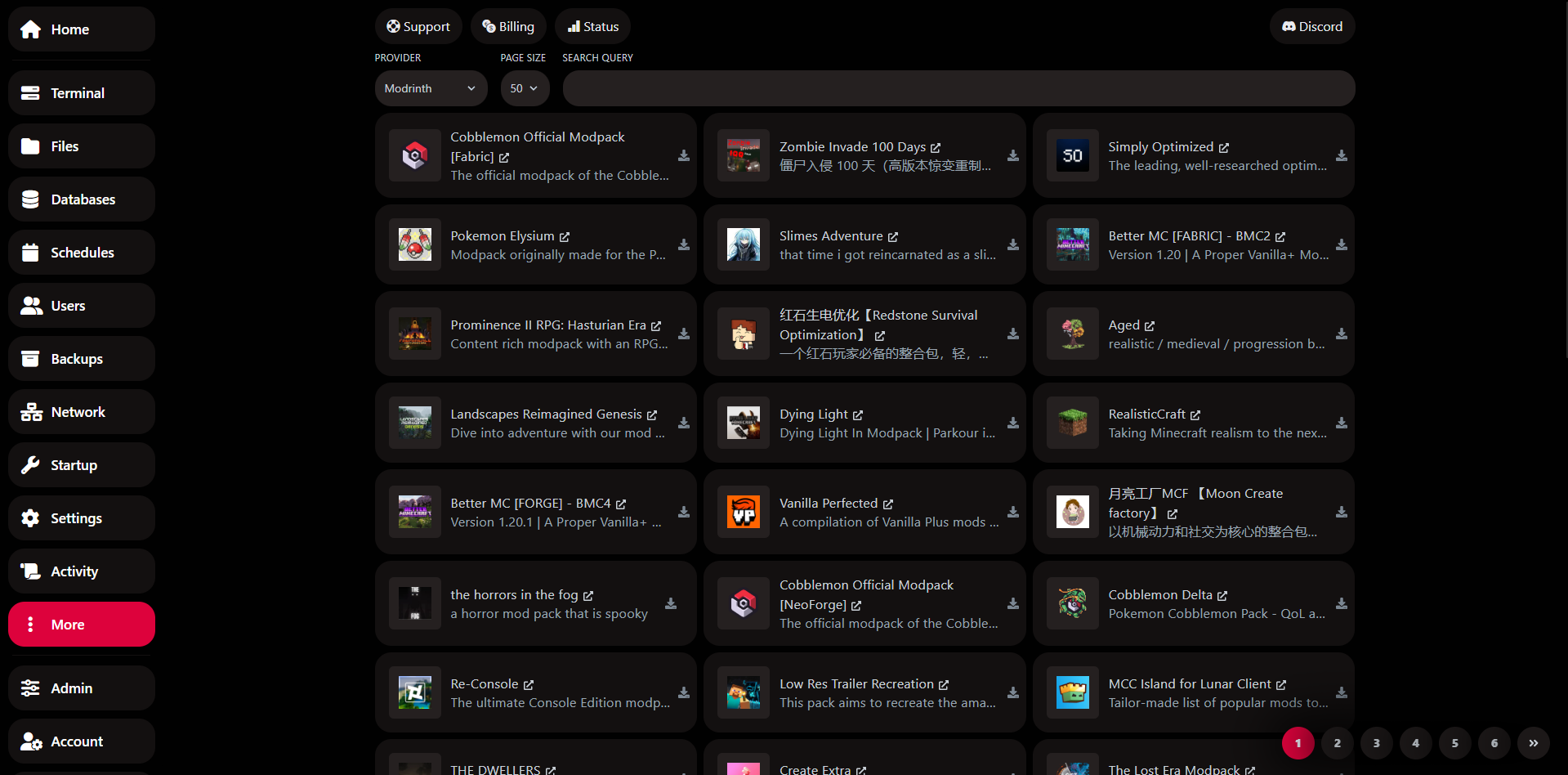Open external link for Cobblemon Delta

pyautogui.click(x=1222, y=595)
